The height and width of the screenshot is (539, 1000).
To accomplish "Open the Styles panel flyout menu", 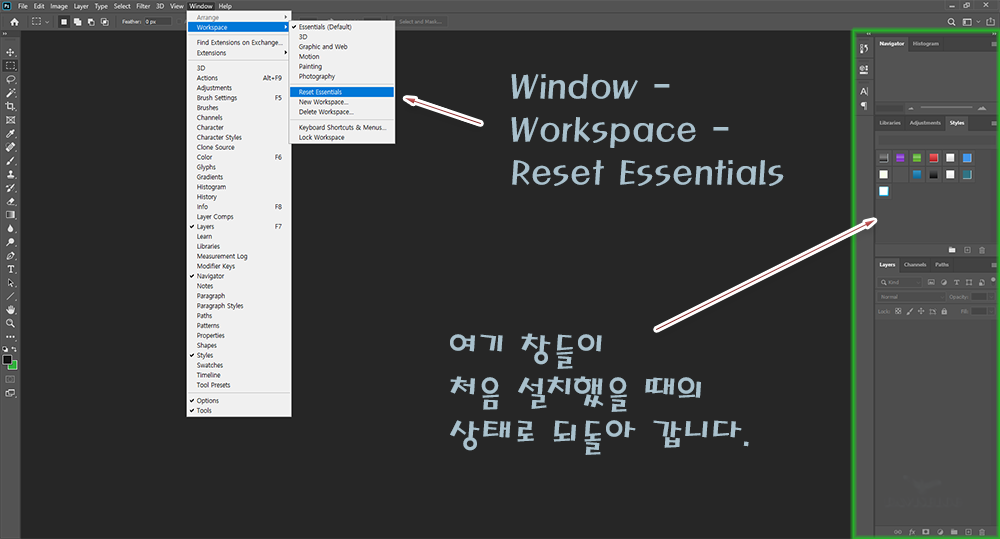I will coord(993,123).
